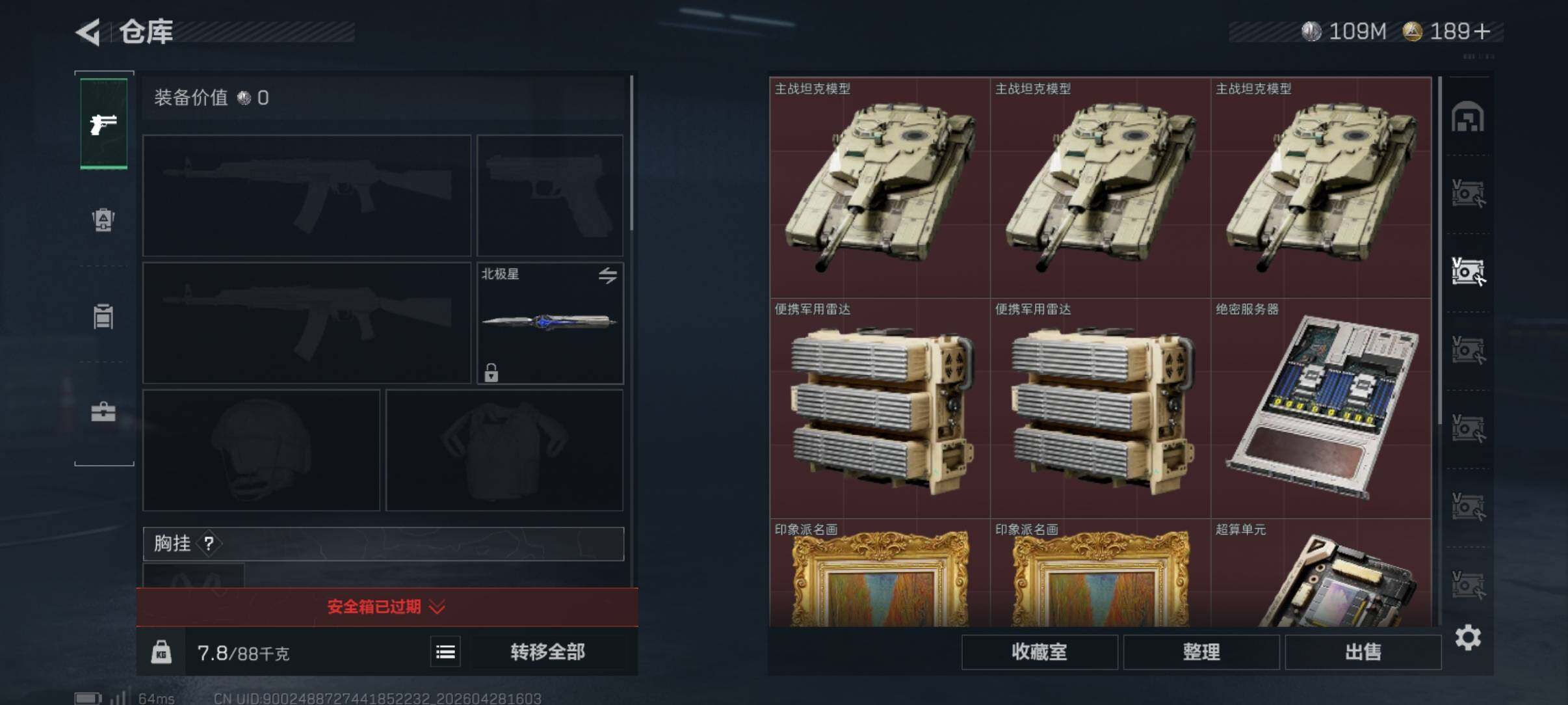Switch to the highlighted third storage container icon

point(1468,271)
